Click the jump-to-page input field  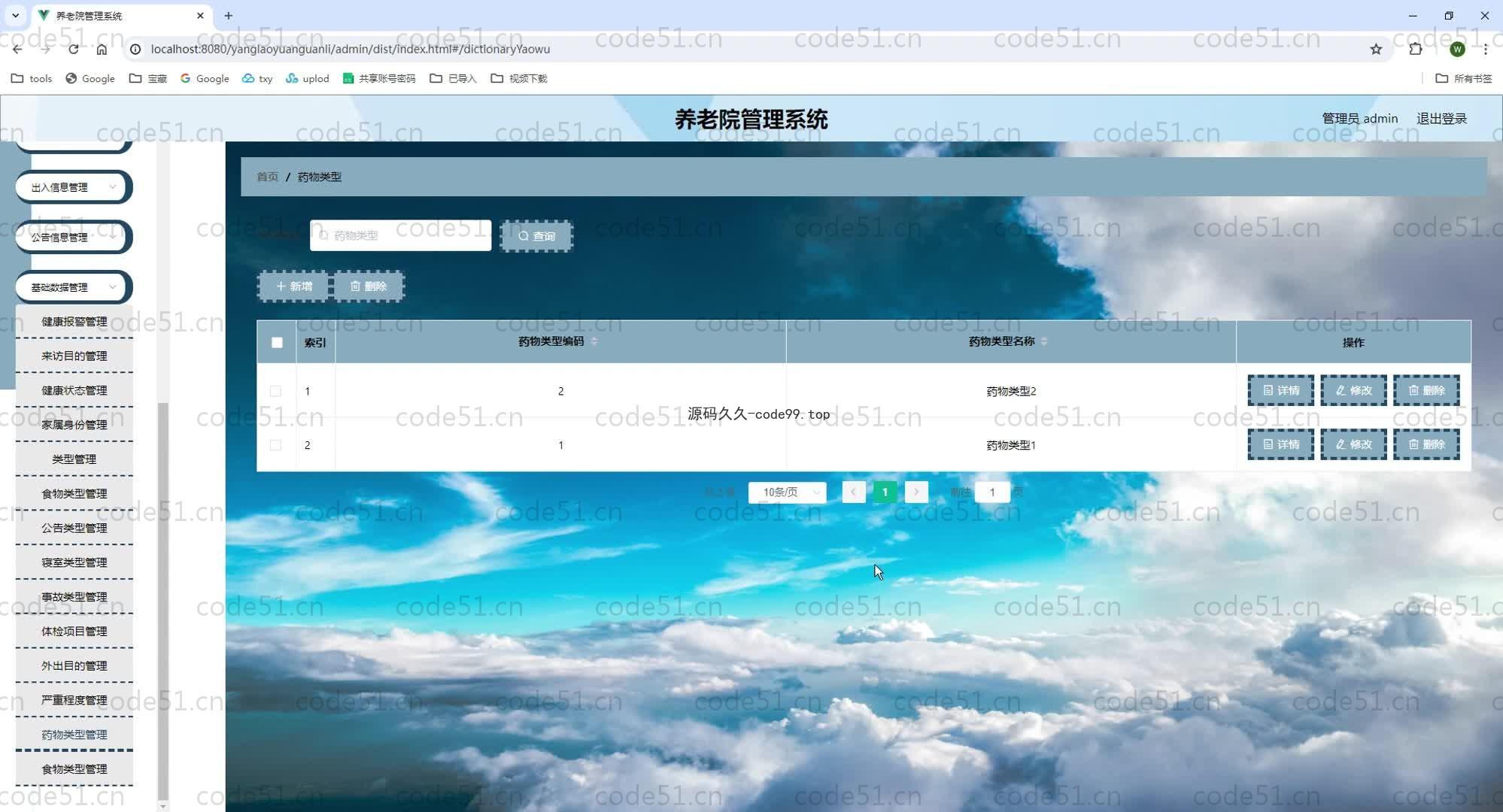click(992, 492)
